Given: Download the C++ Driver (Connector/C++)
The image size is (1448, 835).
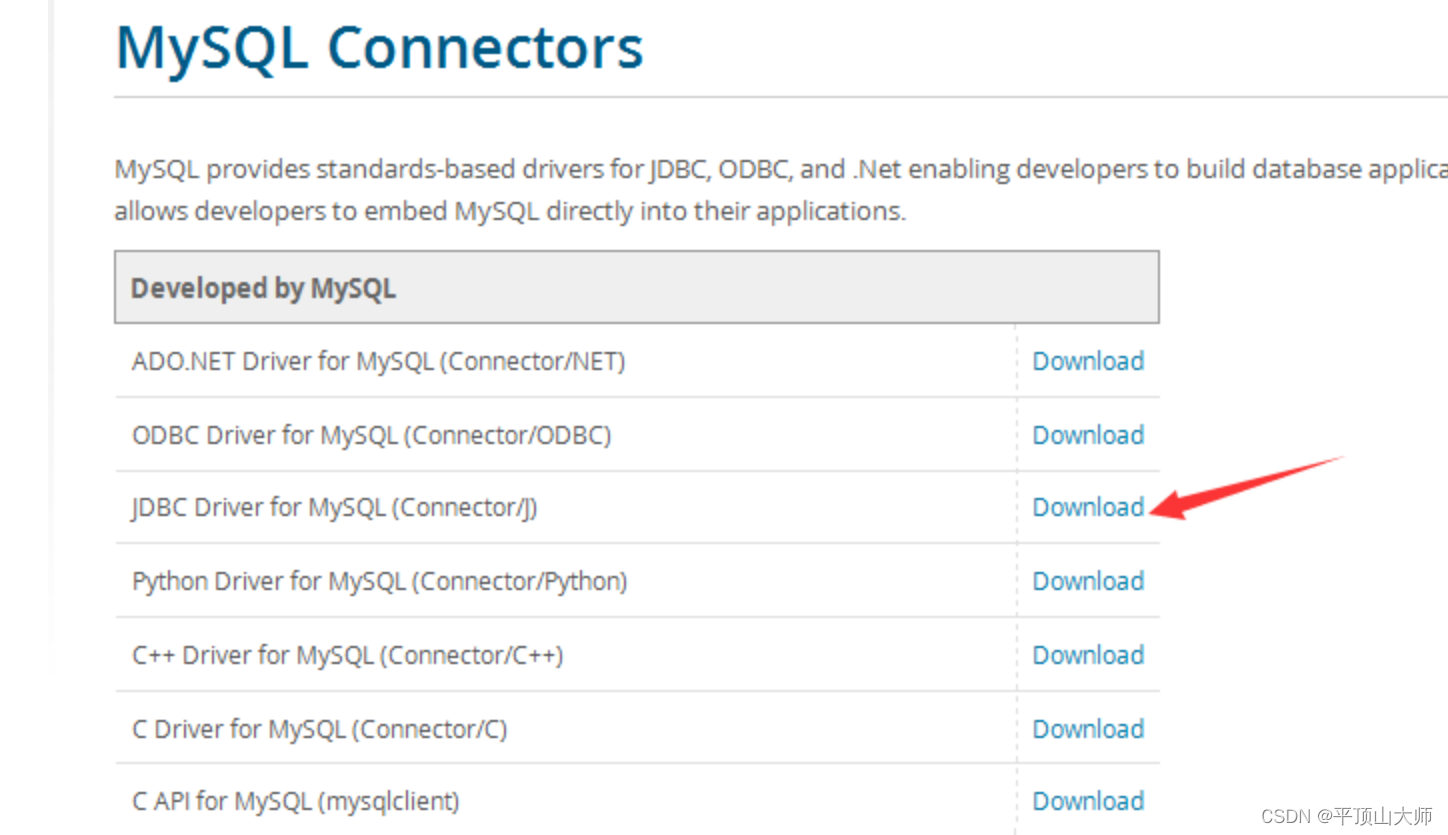Looking at the screenshot, I should click(1088, 655).
